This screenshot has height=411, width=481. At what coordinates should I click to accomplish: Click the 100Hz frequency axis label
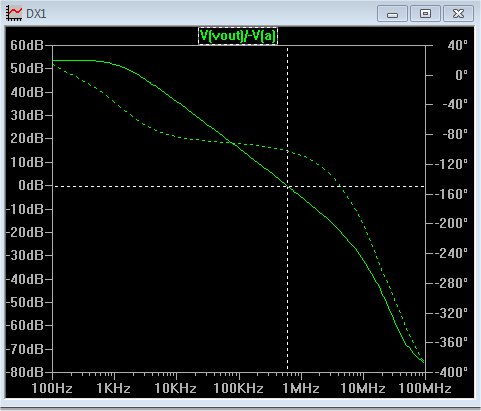(x=52, y=388)
